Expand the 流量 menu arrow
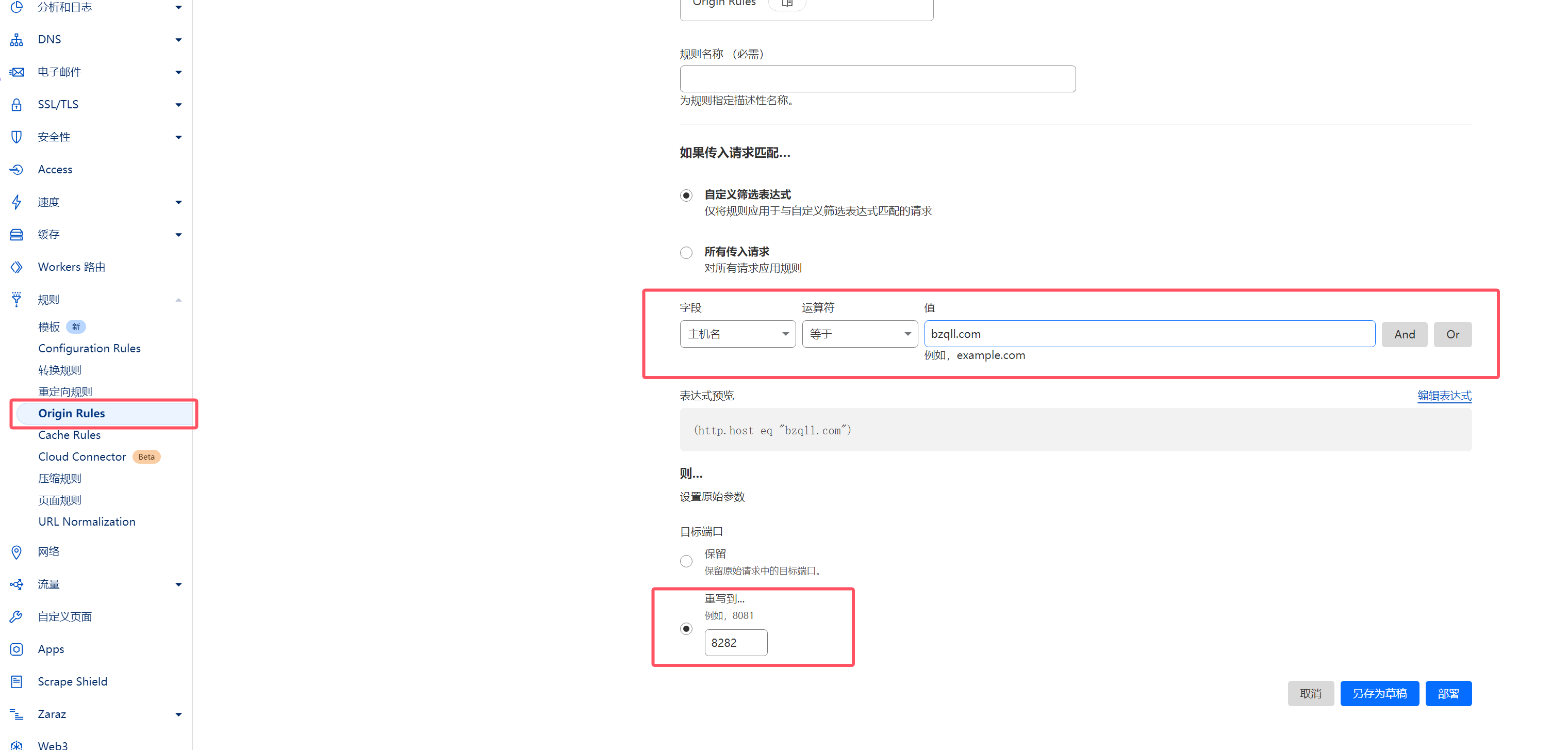 click(178, 585)
